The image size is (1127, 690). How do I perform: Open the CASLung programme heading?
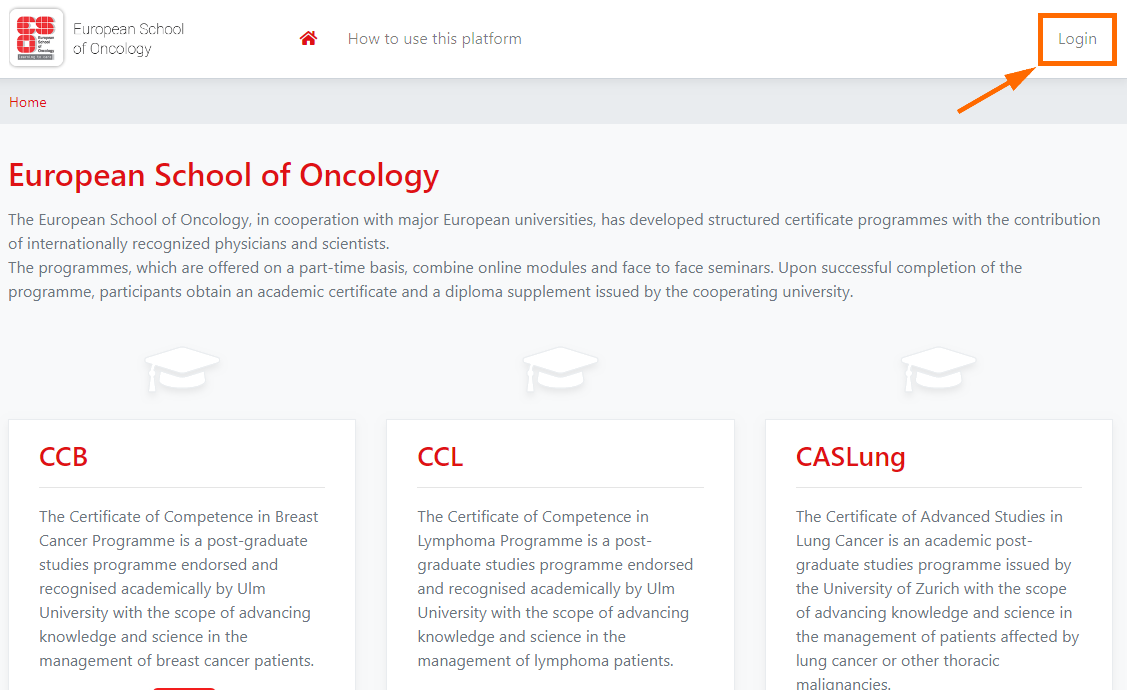pyautogui.click(x=850, y=457)
